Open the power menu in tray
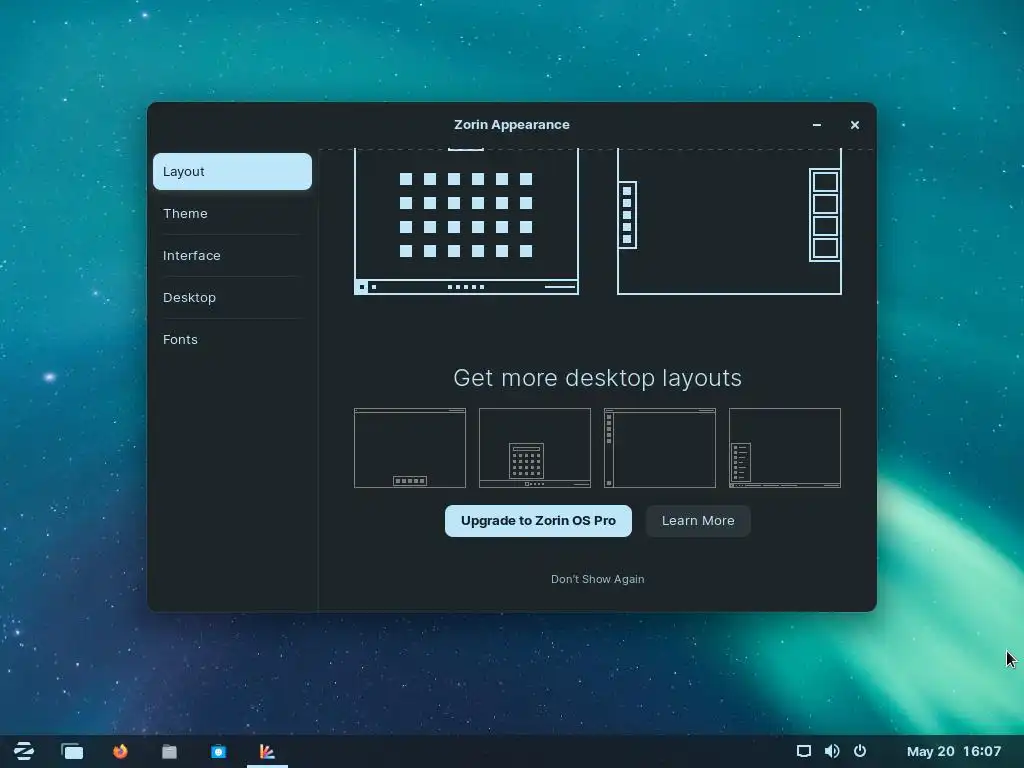The width and height of the screenshot is (1024, 768). pos(860,751)
